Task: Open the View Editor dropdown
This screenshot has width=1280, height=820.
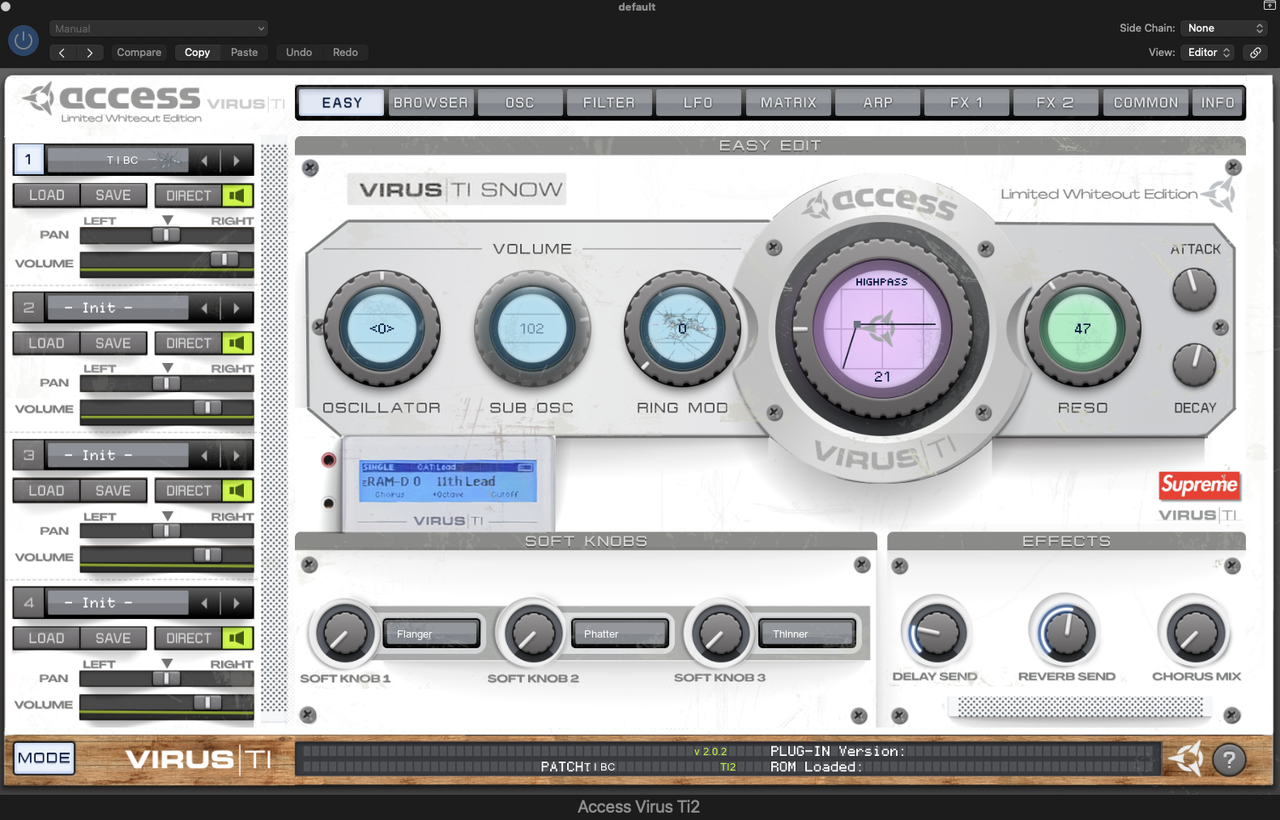Action: [x=1208, y=52]
